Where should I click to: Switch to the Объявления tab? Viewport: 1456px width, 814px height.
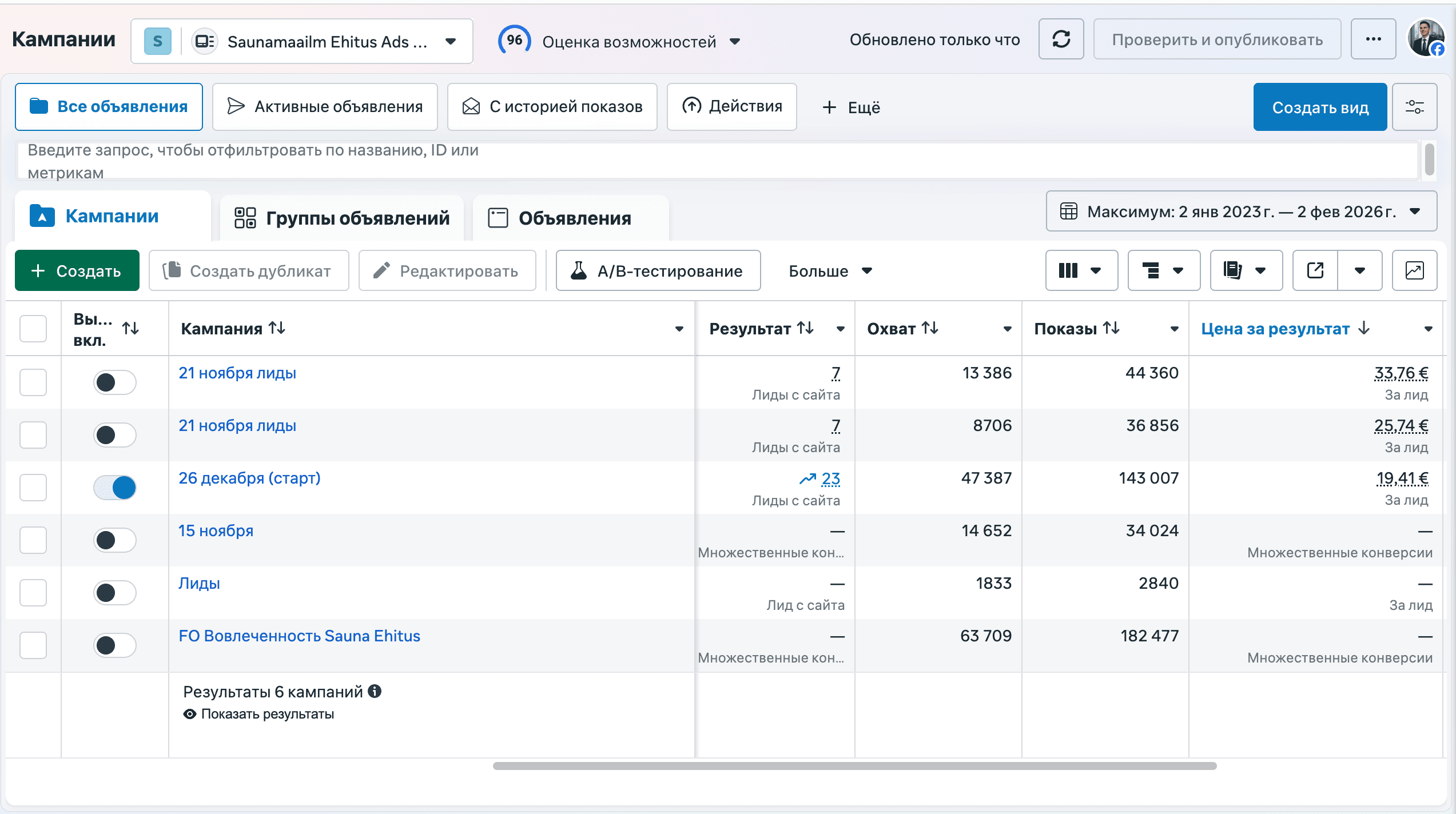coord(560,218)
